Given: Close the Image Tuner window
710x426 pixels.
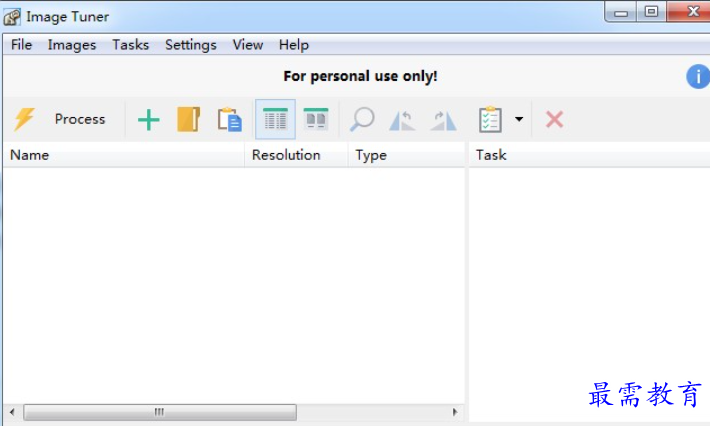Looking at the screenshot, I should 689,12.
